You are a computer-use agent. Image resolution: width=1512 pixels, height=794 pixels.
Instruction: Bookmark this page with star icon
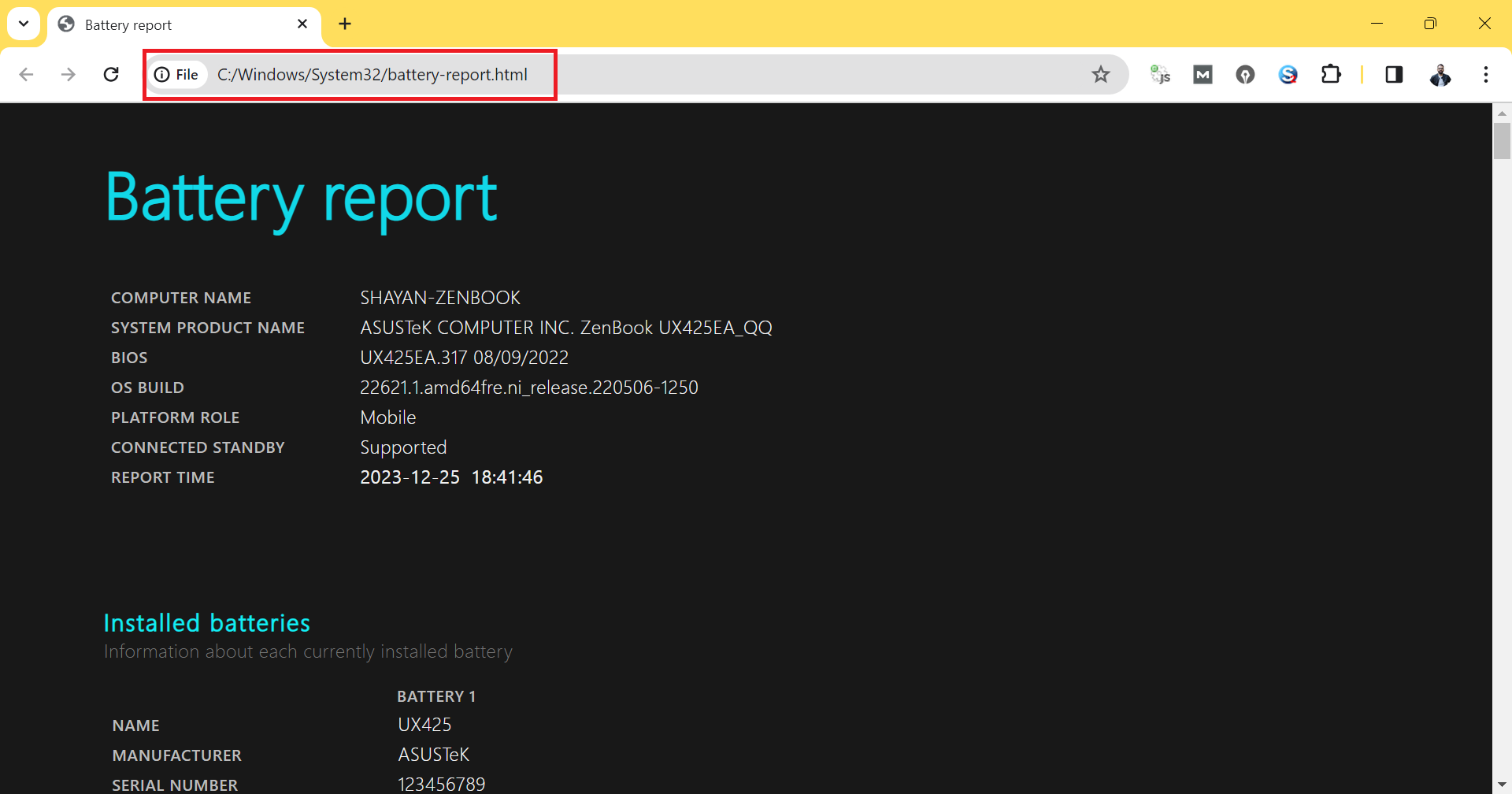pyautogui.click(x=1101, y=75)
